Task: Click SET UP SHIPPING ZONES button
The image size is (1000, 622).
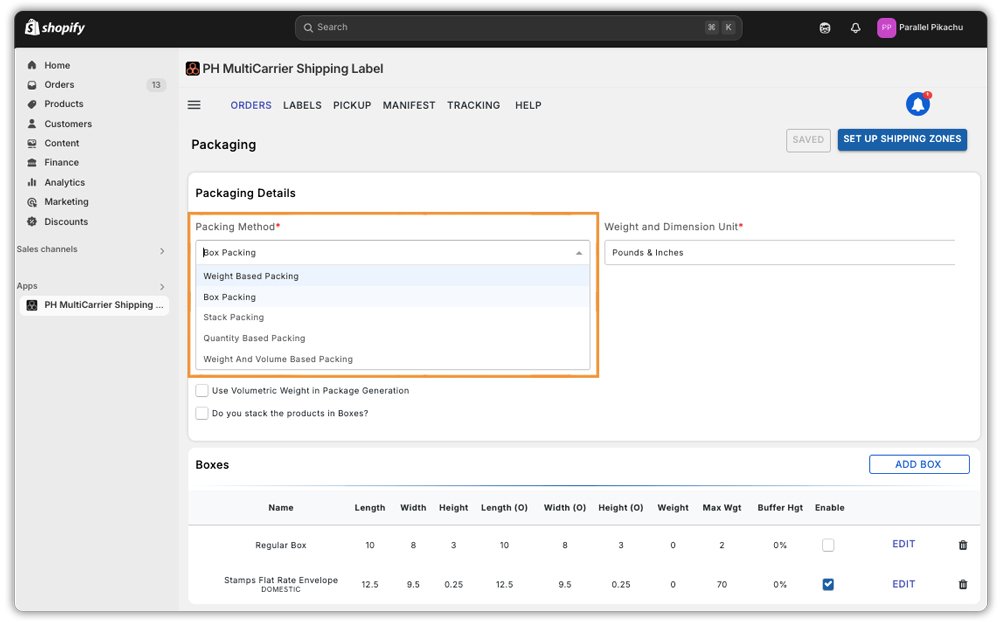Action: (902, 139)
